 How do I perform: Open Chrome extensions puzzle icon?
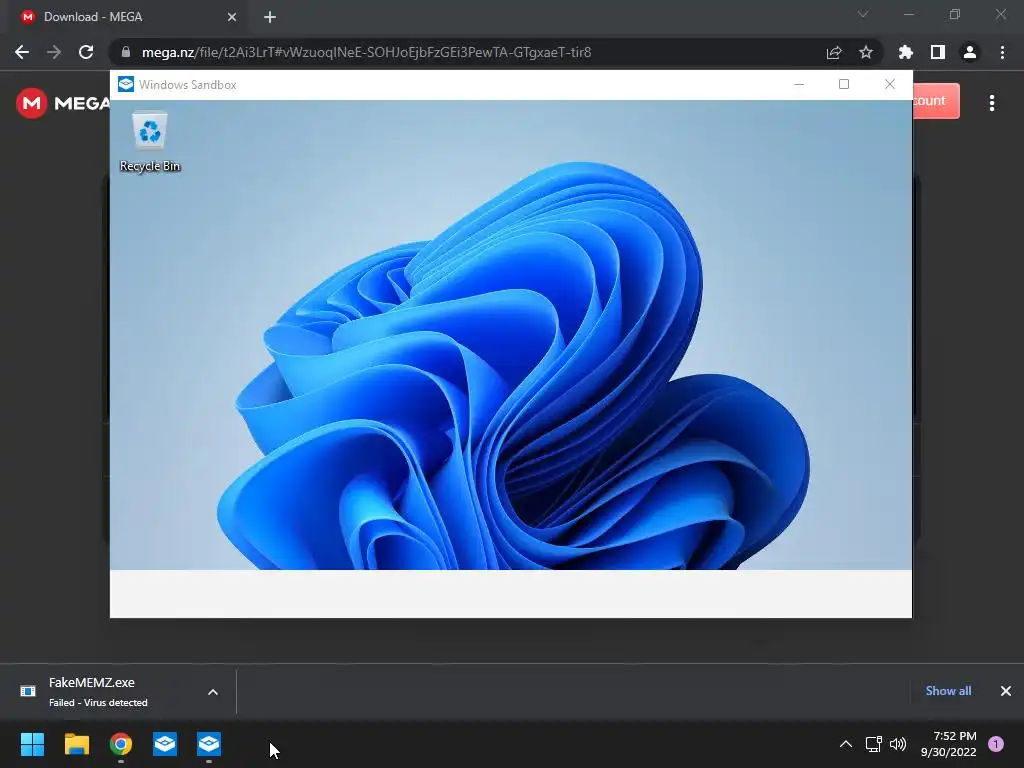point(906,52)
